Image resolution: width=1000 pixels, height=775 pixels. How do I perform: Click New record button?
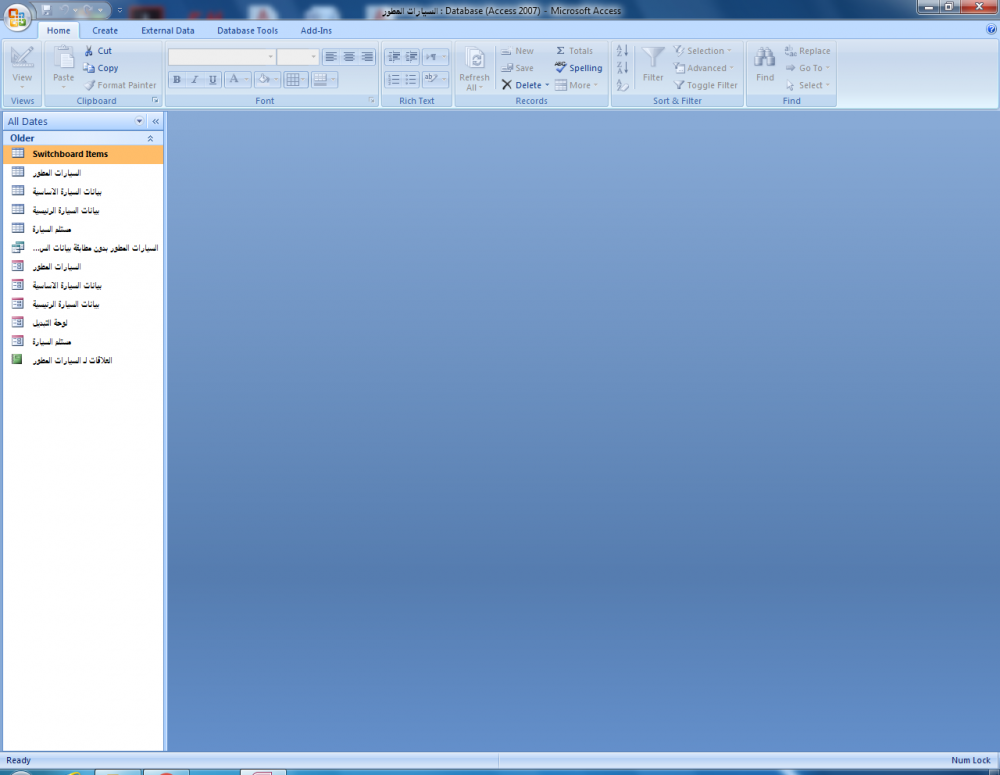coord(517,50)
